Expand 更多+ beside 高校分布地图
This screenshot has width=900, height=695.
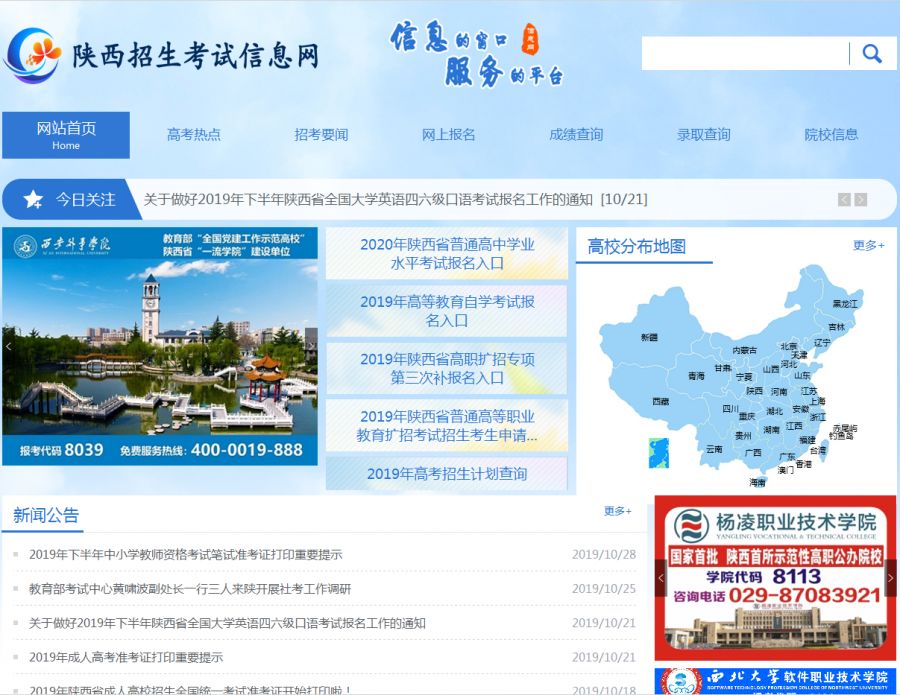point(866,245)
